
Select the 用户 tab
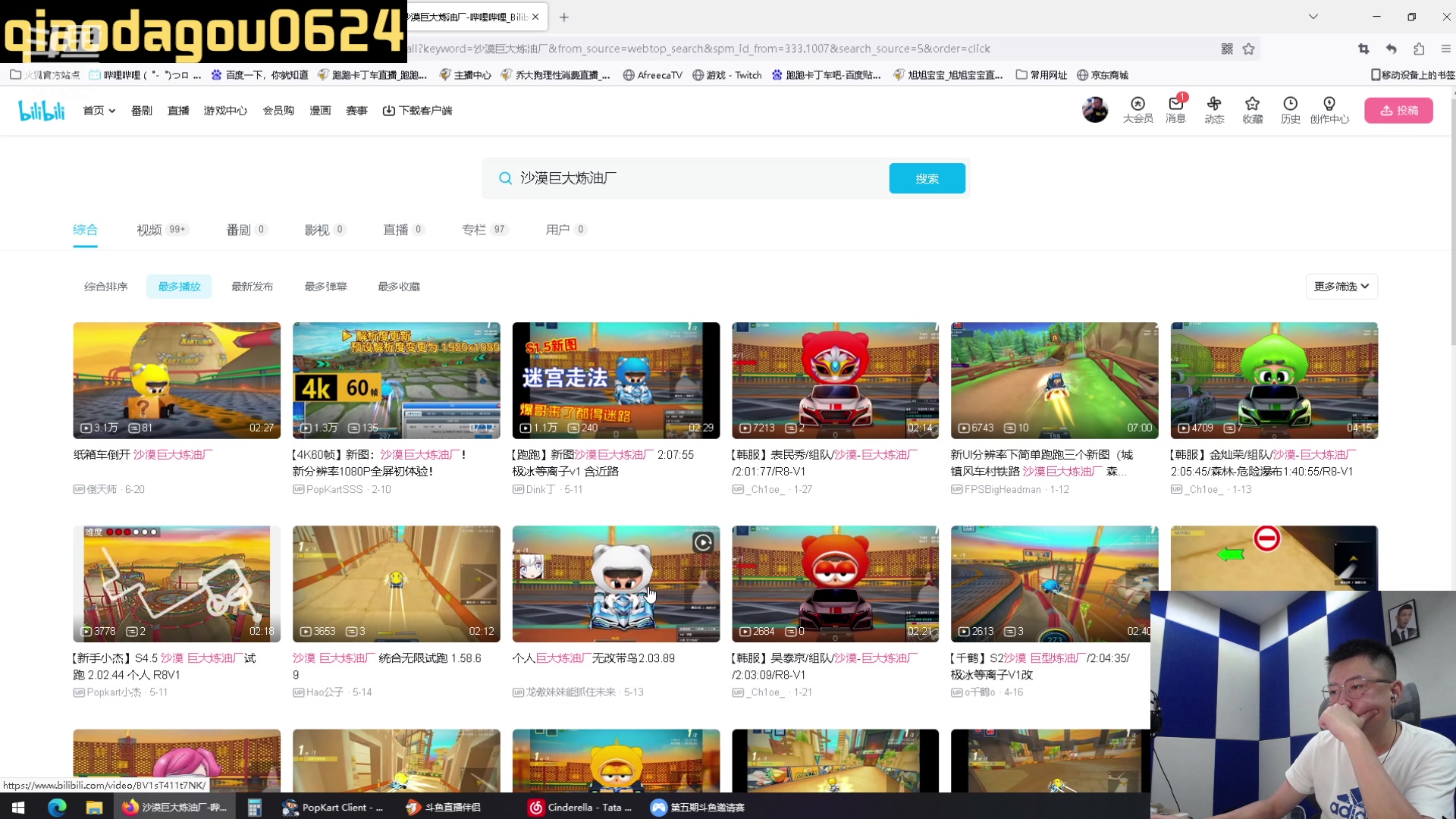pos(566,230)
